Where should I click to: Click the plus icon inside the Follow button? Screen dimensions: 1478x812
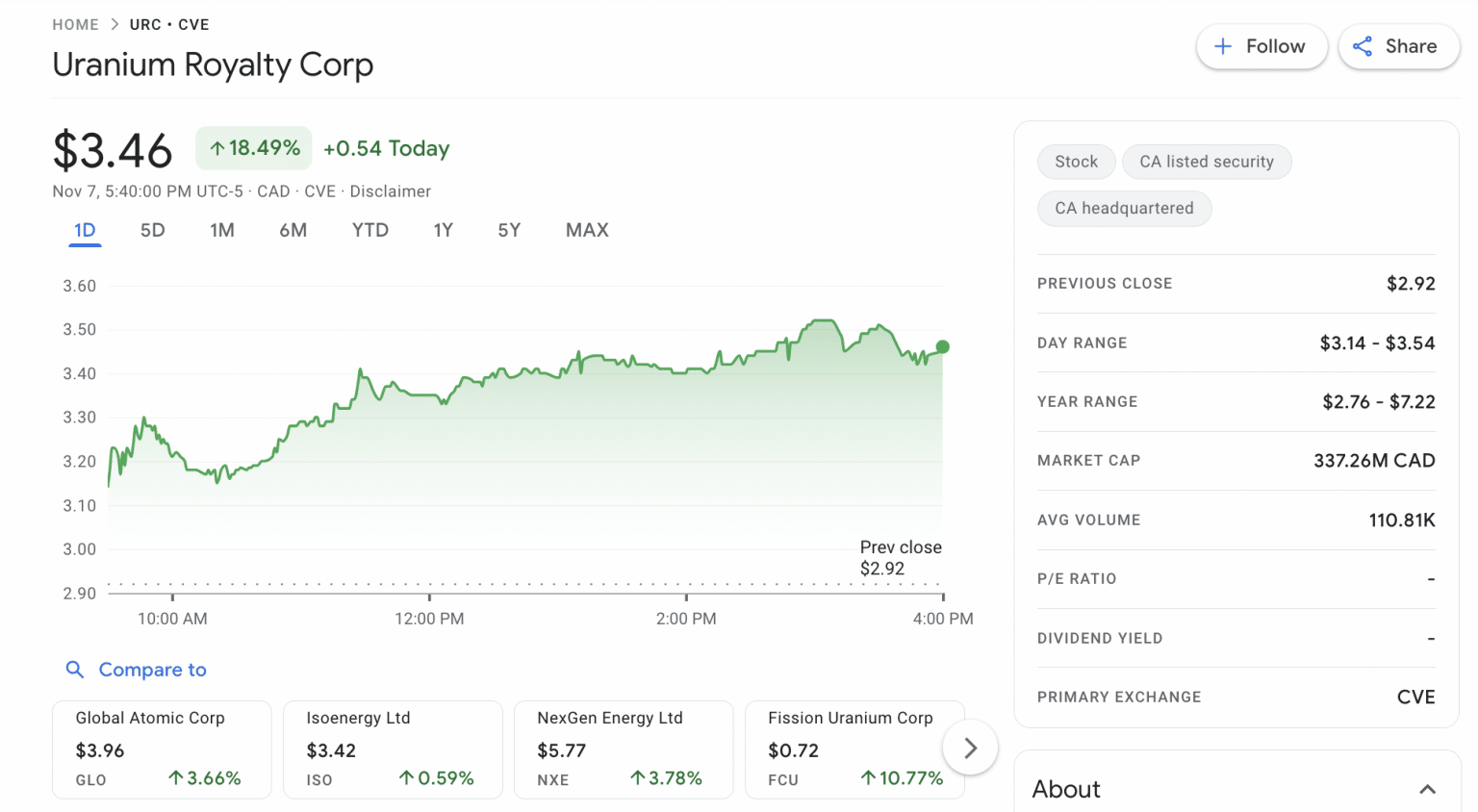1222,45
